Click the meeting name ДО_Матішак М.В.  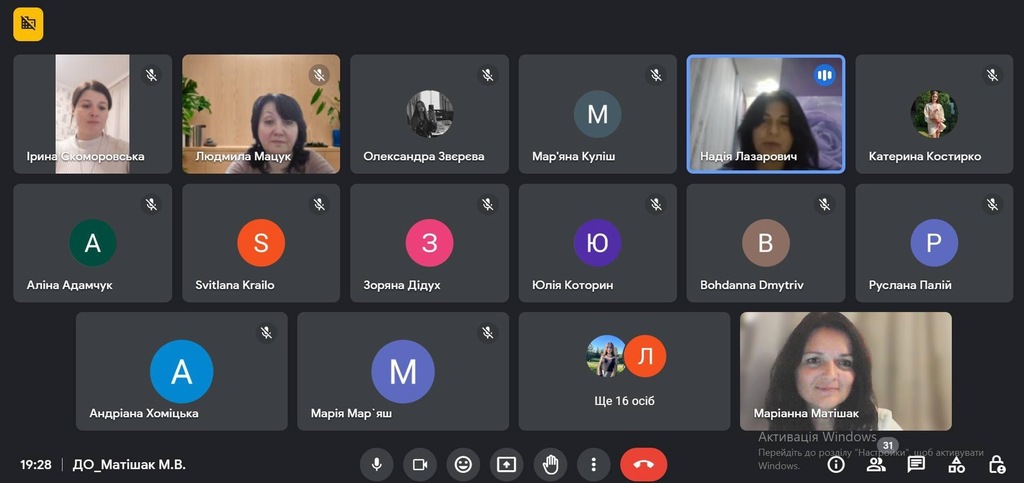tap(129, 465)
